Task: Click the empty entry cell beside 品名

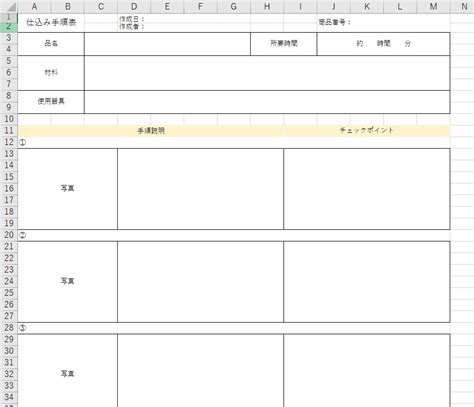Action: pos(167,44)
